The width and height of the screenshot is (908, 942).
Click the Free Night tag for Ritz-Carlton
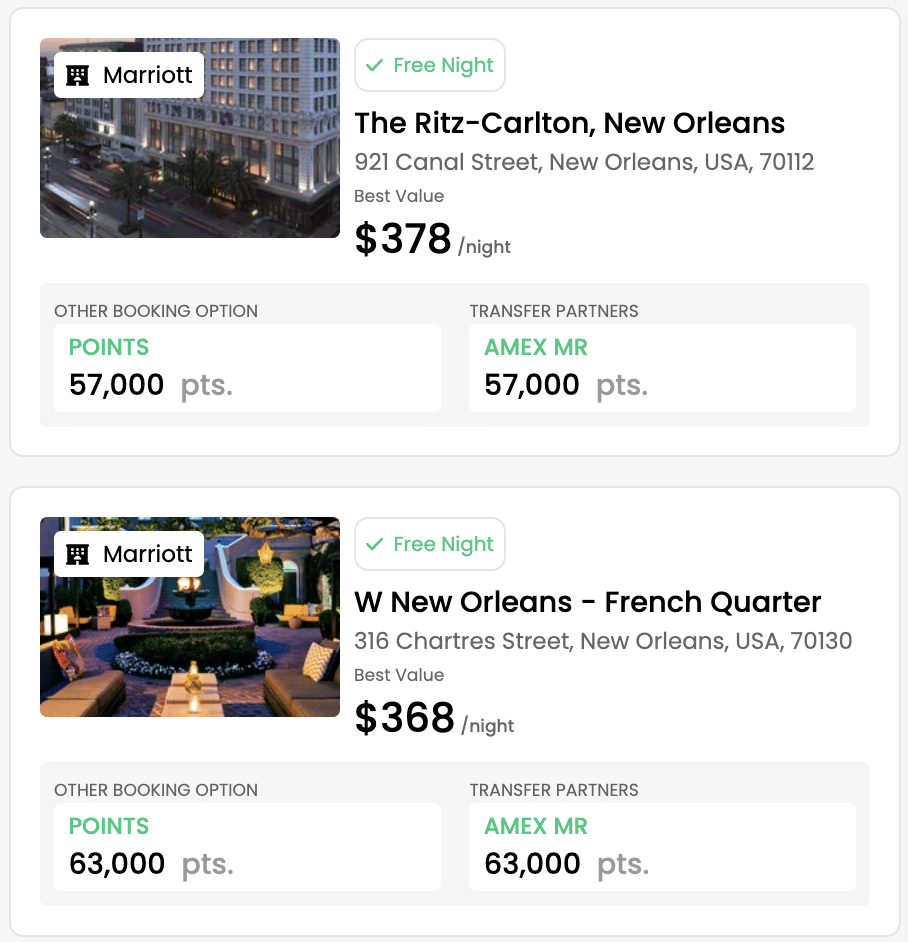pyautogui.click(x=430, y=65)
